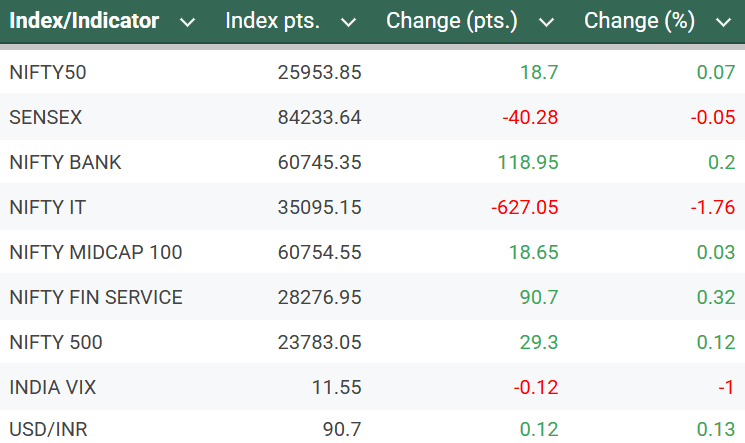Viewport: 745px width, 443px height.
Task: Click the SENSEX points value 84233.64
Action: (x=319, y=117)
